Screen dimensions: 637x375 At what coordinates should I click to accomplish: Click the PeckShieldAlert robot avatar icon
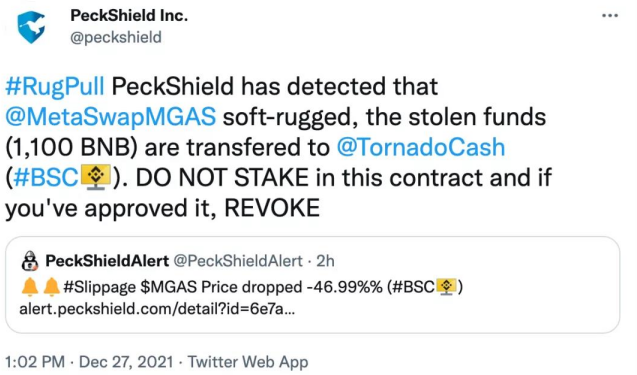[x=29, y=261]
